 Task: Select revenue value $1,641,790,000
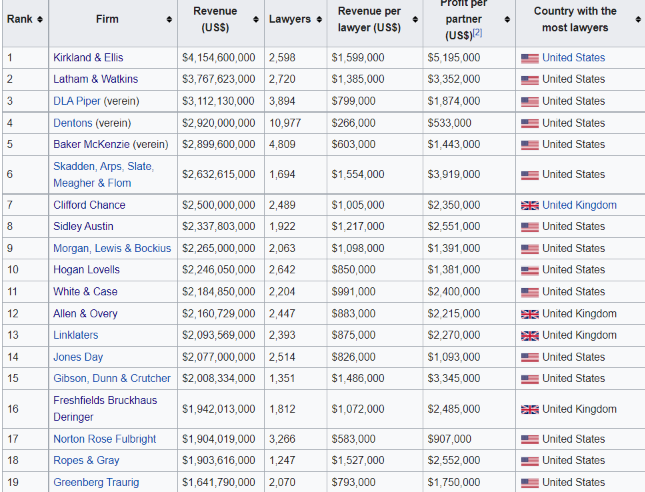218,482
